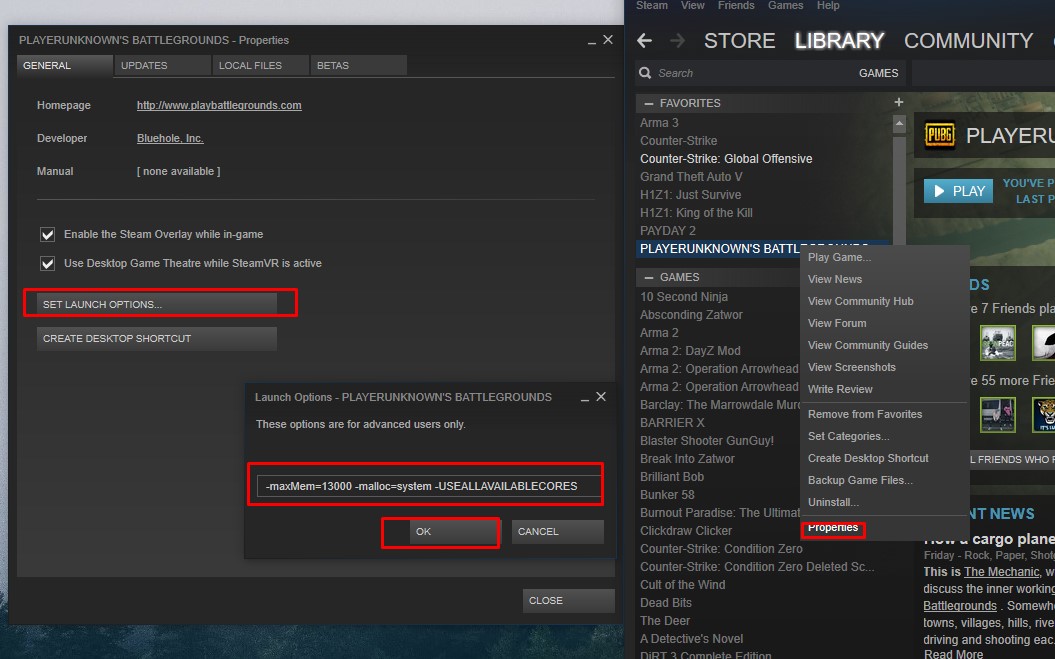Minimize the Launch Options dialog
Viewport: 1055px width, 659px height.
pos(585,398)
